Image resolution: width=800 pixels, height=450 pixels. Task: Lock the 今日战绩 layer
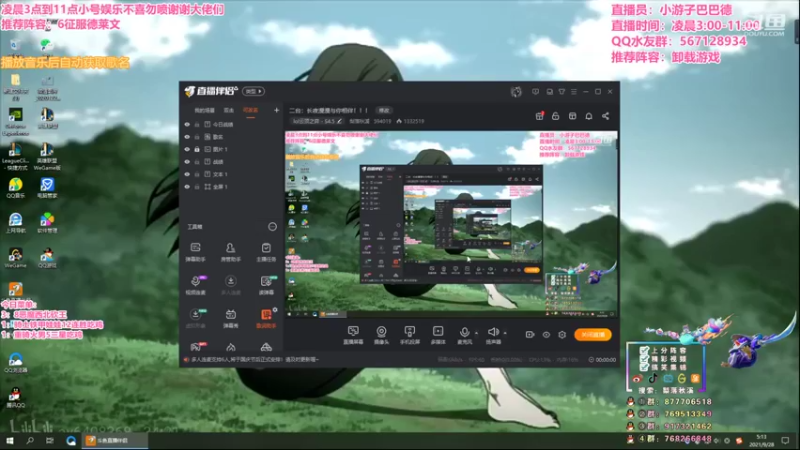(x=197, y=124)
